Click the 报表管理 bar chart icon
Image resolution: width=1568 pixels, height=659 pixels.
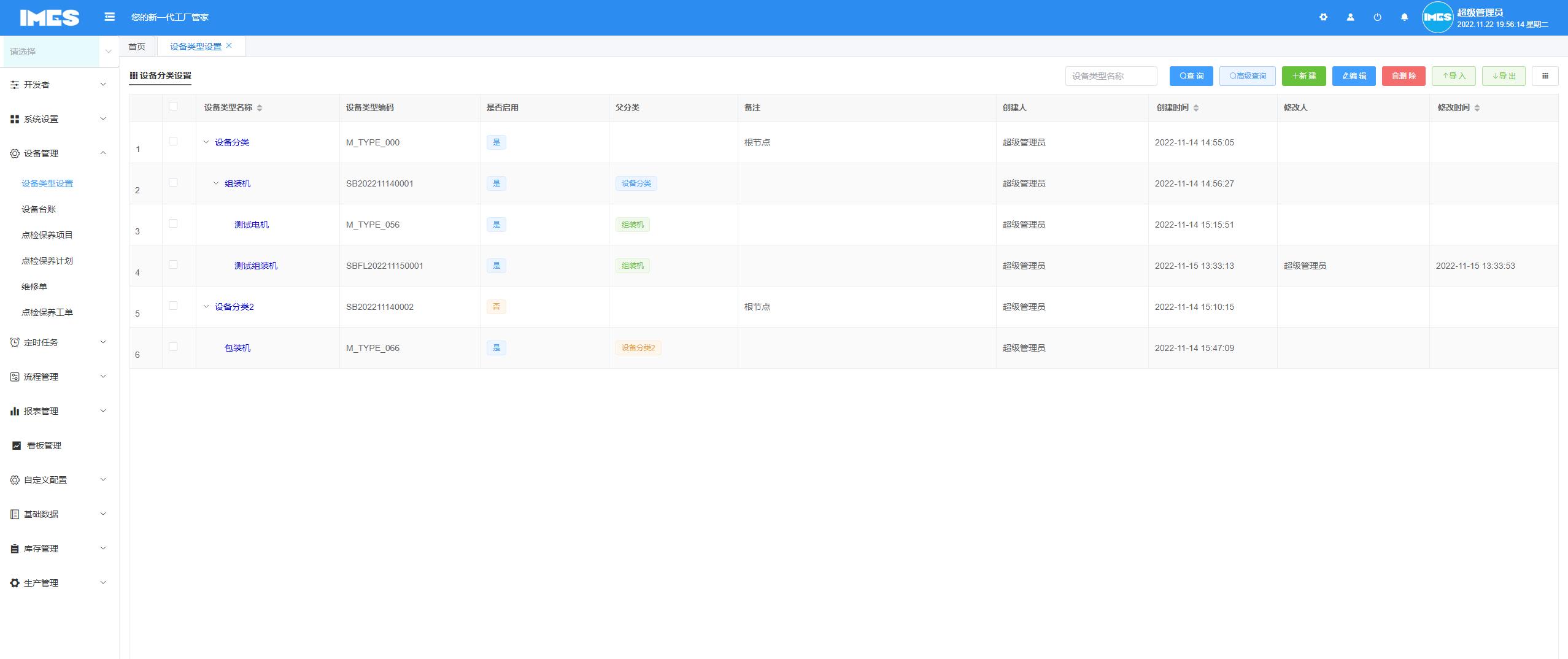15,411
